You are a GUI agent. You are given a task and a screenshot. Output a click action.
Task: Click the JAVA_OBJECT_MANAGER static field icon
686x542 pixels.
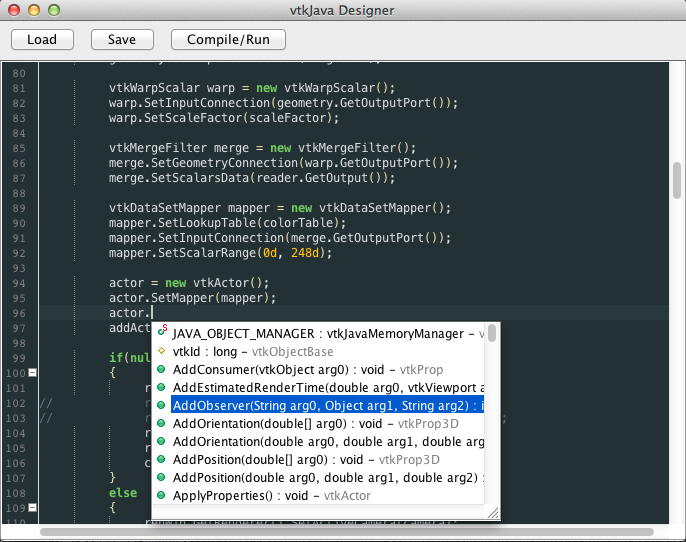coord(162,334)
